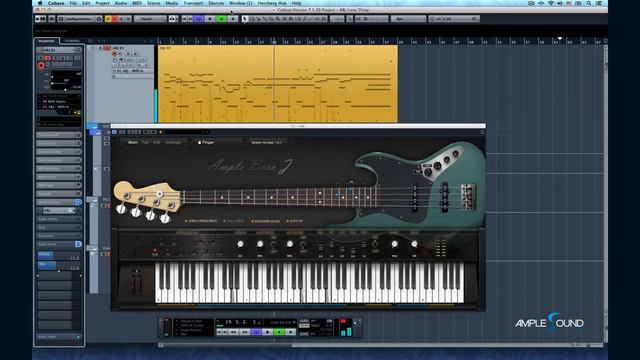Select the Range Selection tool
Viewport: 640px width, 360px height.
(x=251, y=19)
